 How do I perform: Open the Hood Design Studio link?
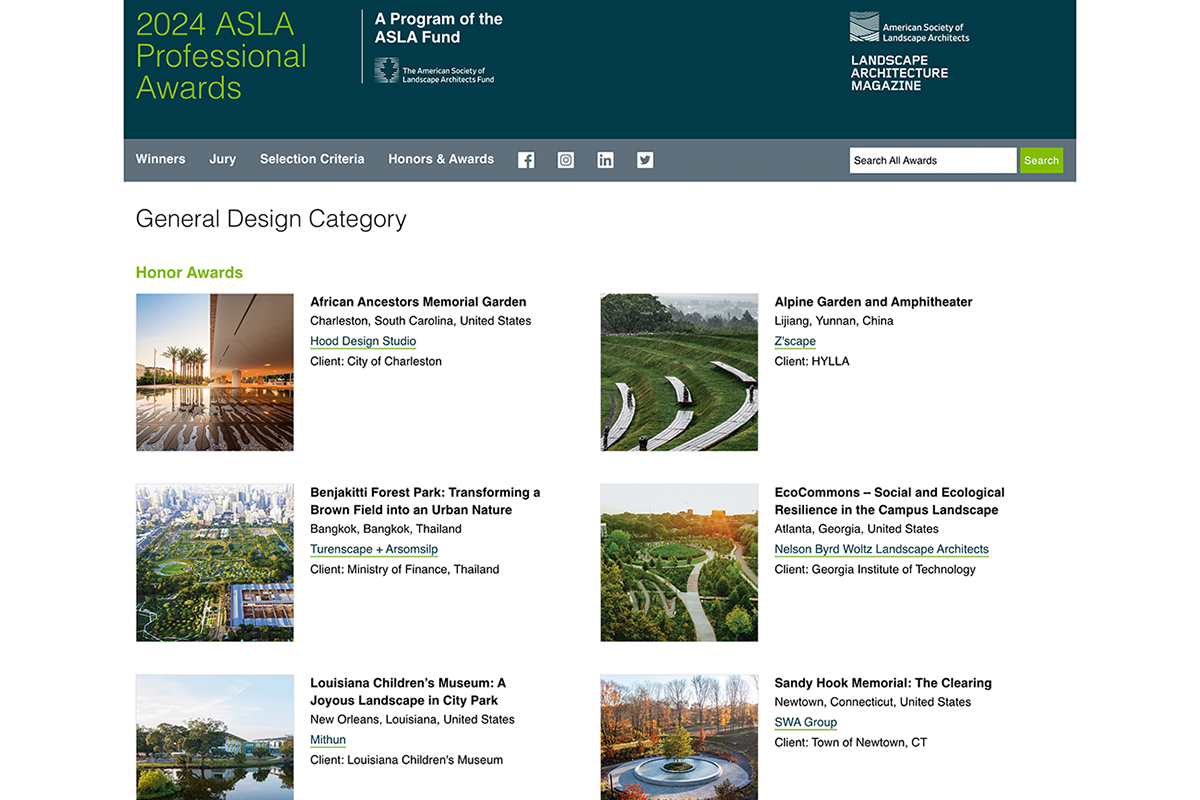pyautogui.click(x=363, y=341)
